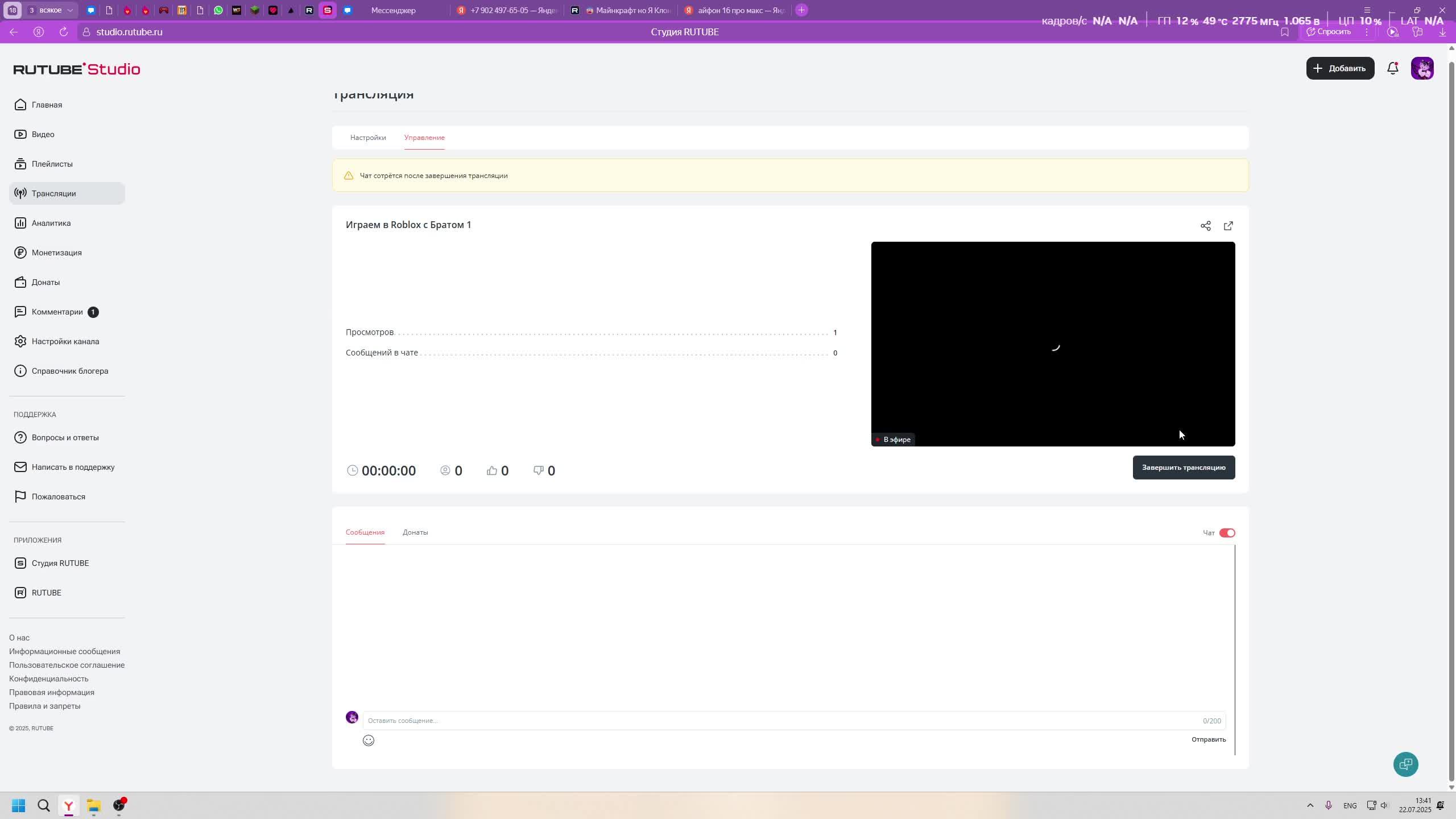Click the emoji smiley icon below message field
The width and height of the screenshot is (1456, 819).
[369, 740]
